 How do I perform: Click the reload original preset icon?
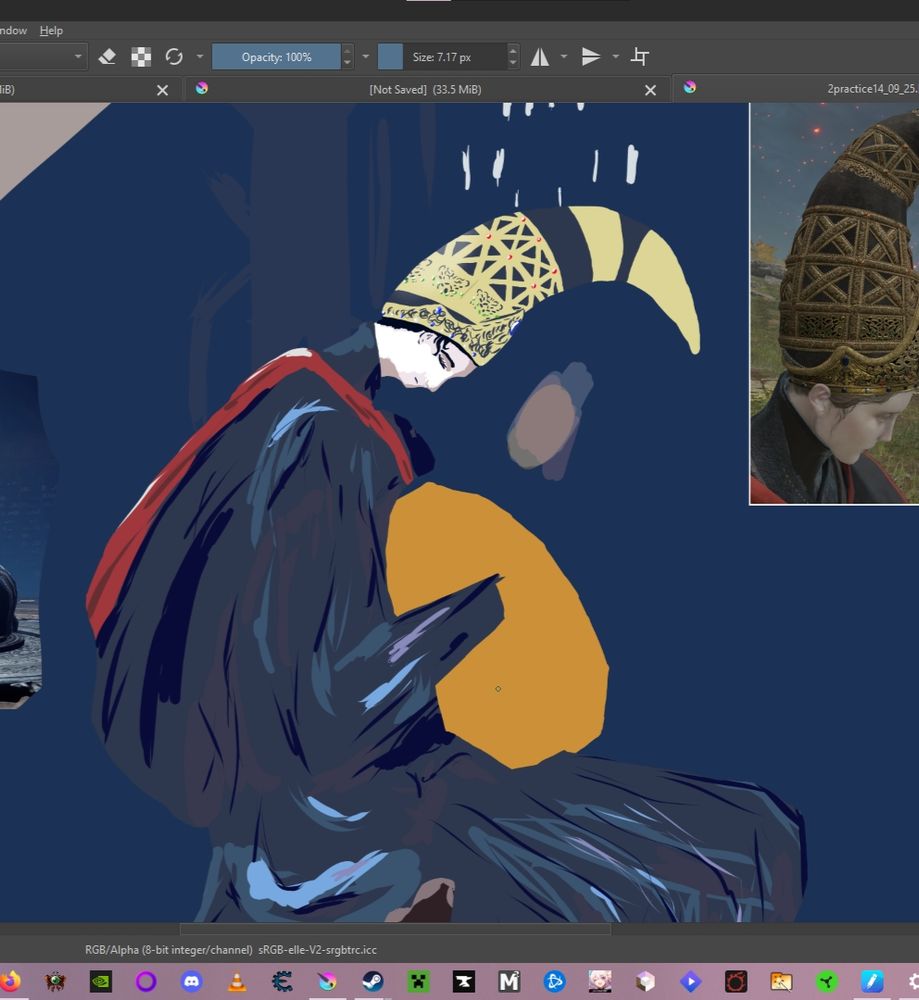tap(175, 57)
